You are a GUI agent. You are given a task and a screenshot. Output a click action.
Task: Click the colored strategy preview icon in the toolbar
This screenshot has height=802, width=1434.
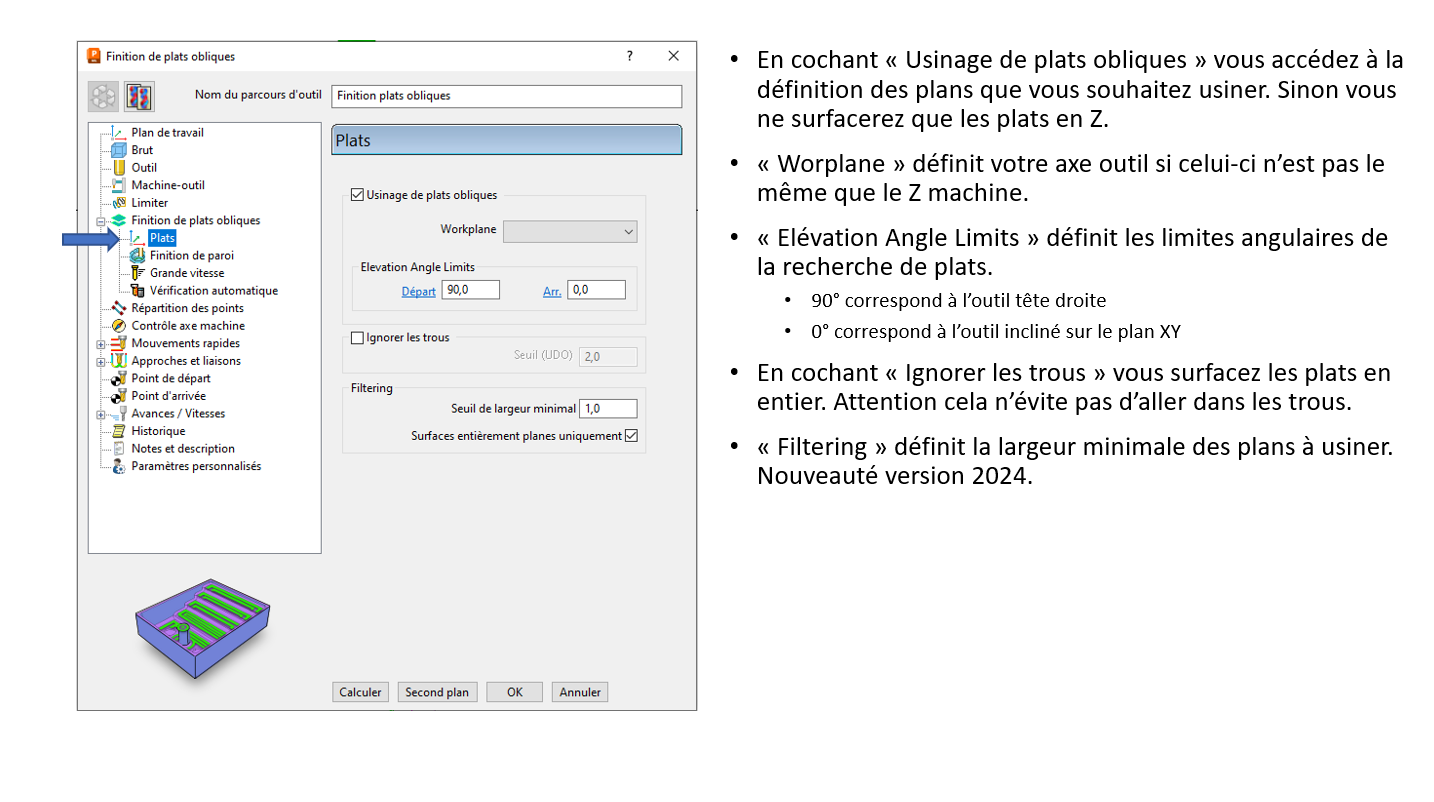(x=138, y=96)
